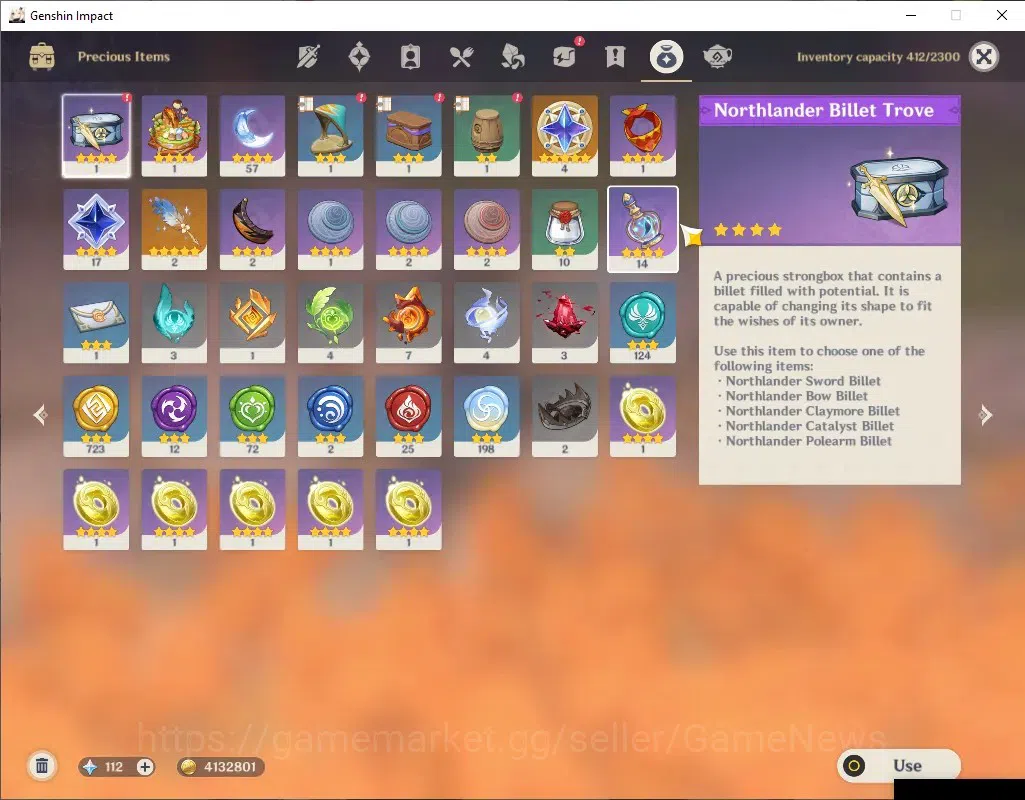Open the Materials tab
This screenshot has height=800, width=1025.
512,57
